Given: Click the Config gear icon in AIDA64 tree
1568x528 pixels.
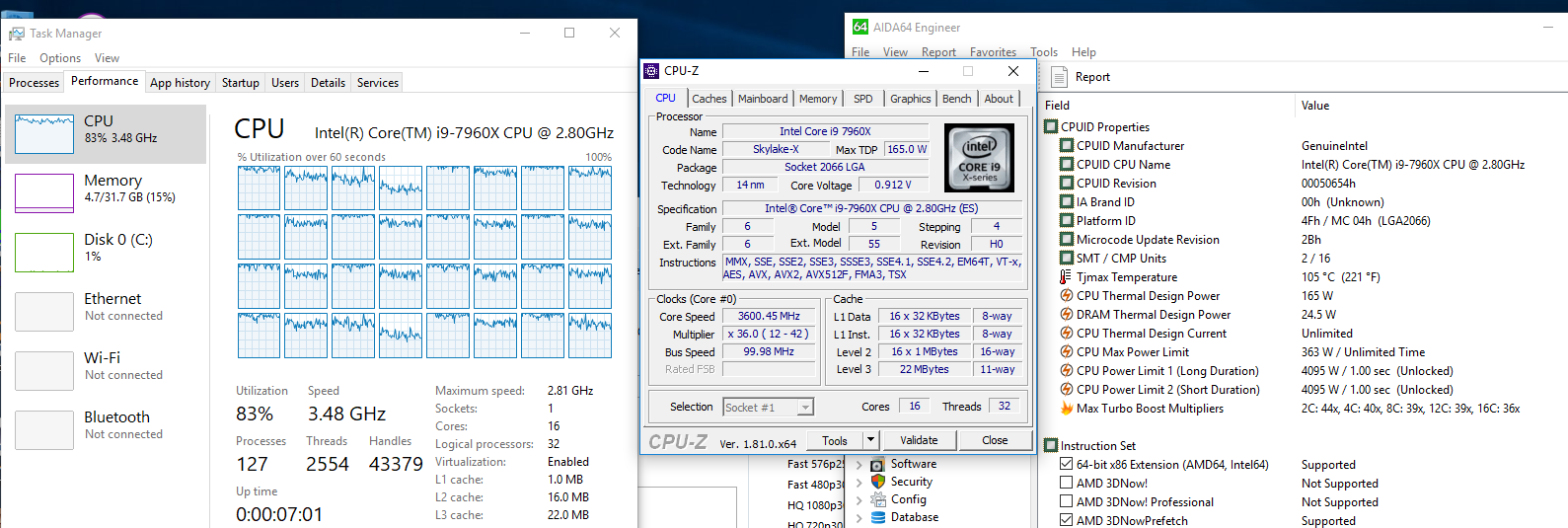Looking at the screenshot, I should [x=877, y=499].
